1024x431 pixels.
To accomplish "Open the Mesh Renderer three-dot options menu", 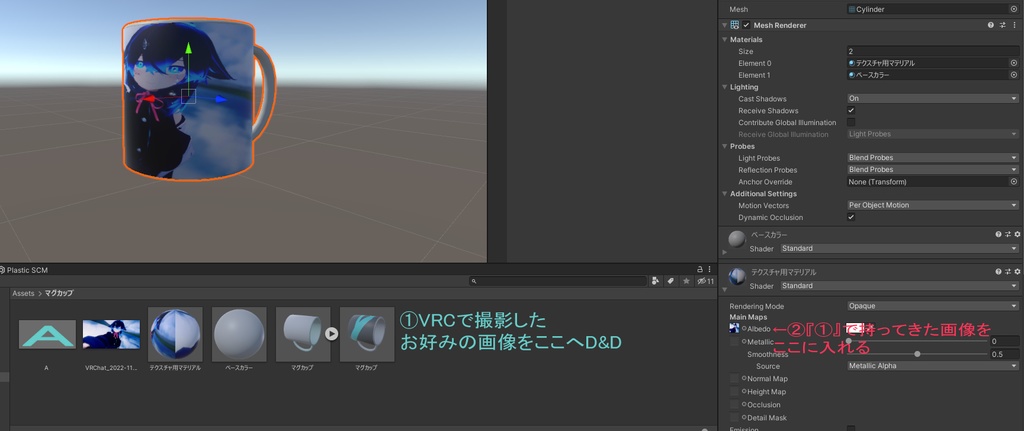I will point(1014,25).
